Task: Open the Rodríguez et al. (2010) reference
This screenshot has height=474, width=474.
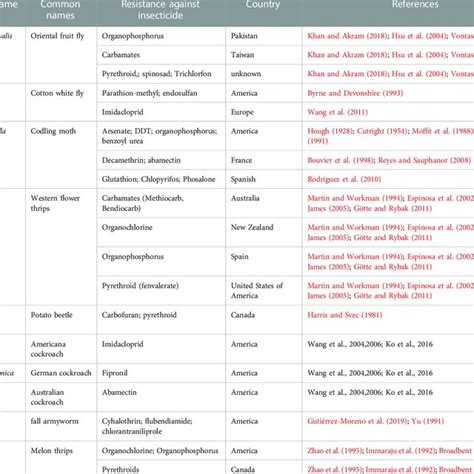Action: [344, 179]
